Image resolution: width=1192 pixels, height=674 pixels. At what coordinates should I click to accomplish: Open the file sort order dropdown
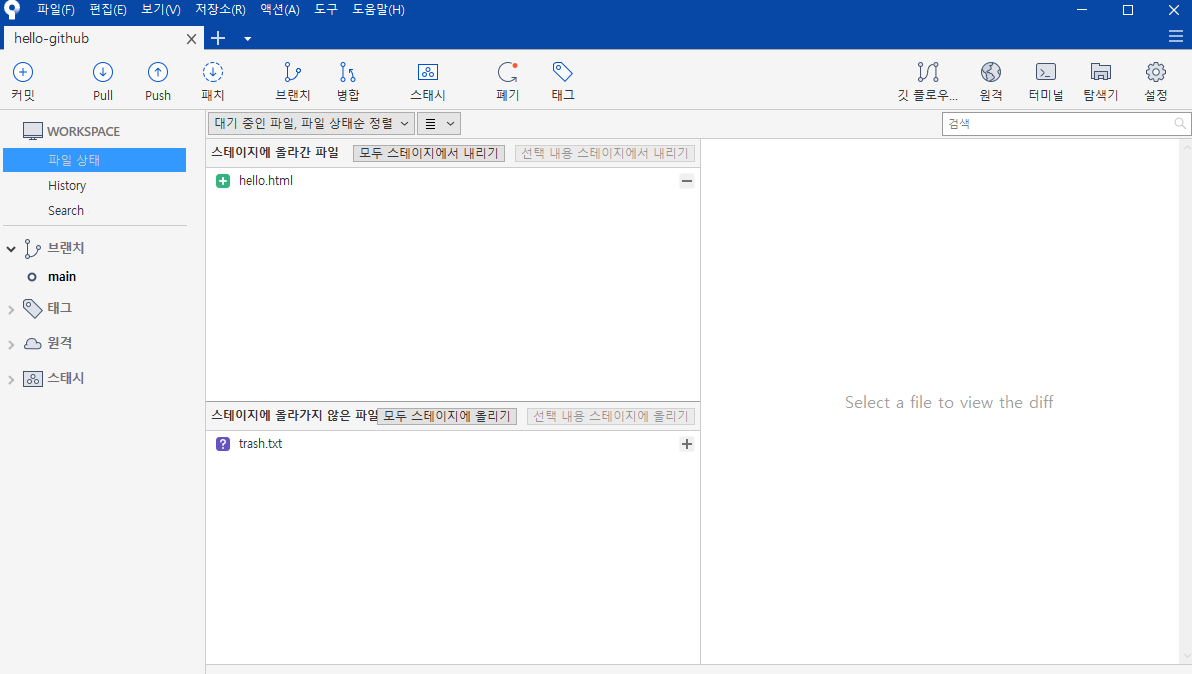311,123
